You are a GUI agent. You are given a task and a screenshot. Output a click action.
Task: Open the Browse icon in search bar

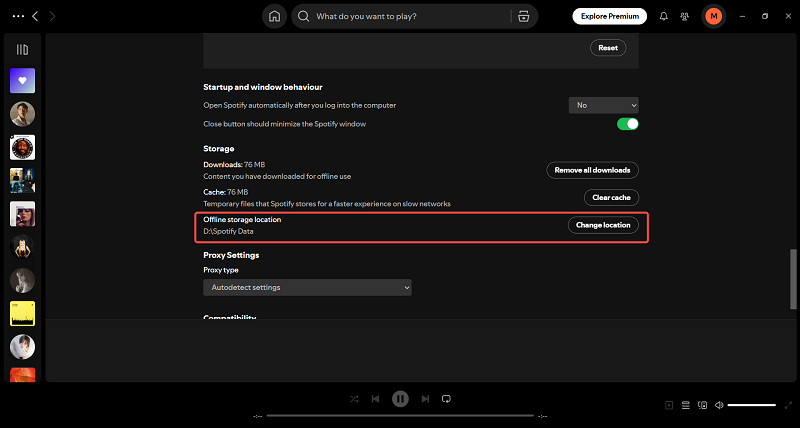click(x=521, y=17)
